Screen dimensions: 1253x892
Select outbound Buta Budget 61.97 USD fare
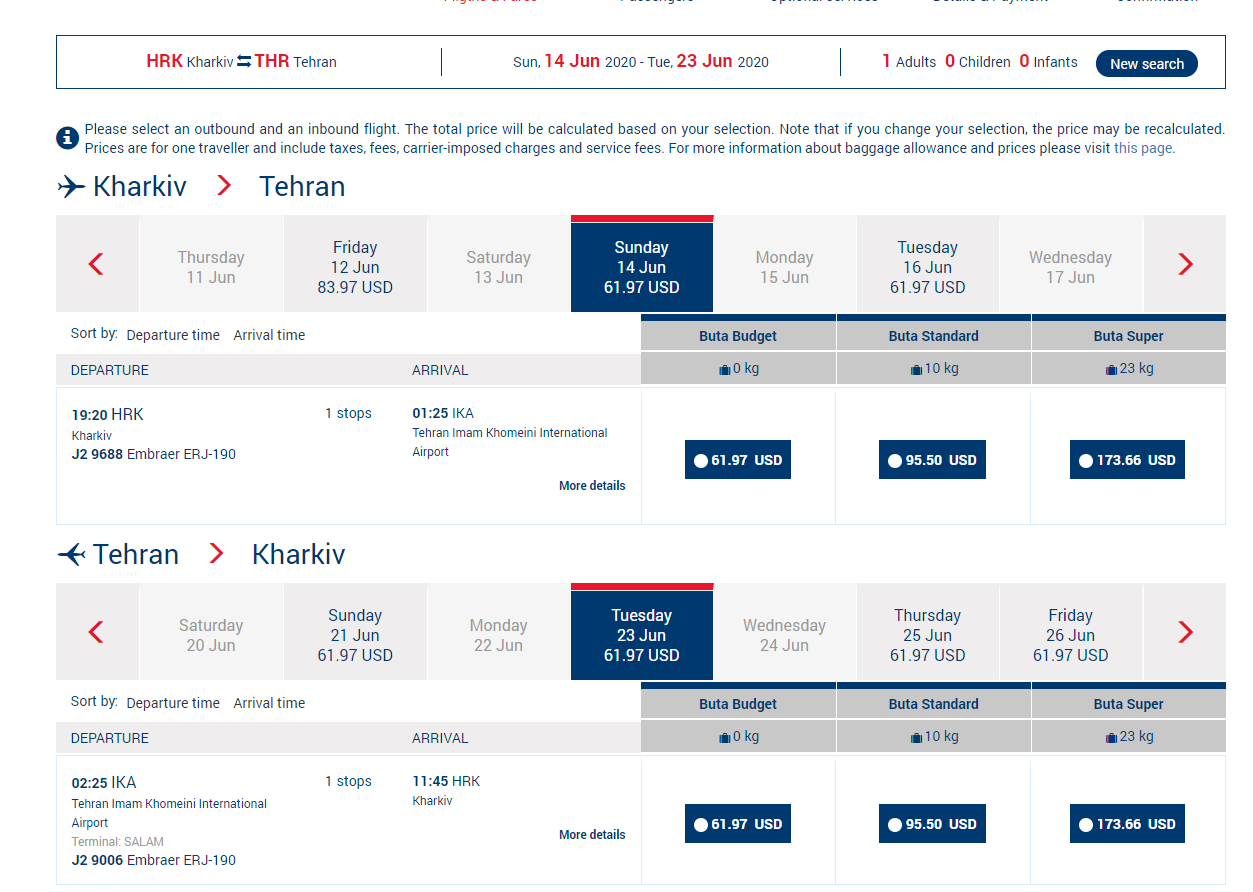pyautogui.click(x=738, y=460)
